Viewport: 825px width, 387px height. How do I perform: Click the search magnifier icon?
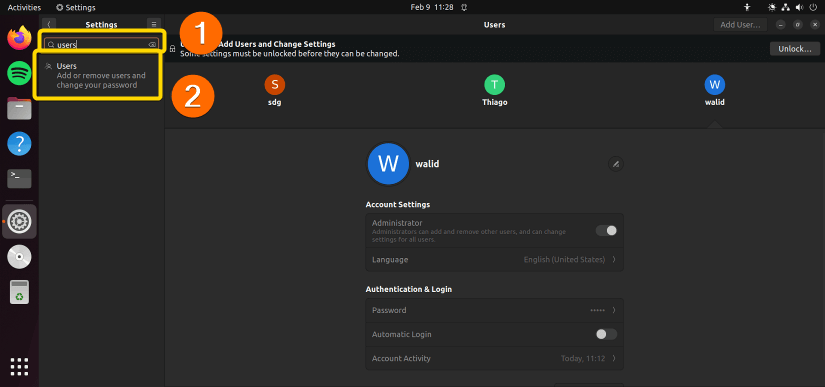click(51, 45)
